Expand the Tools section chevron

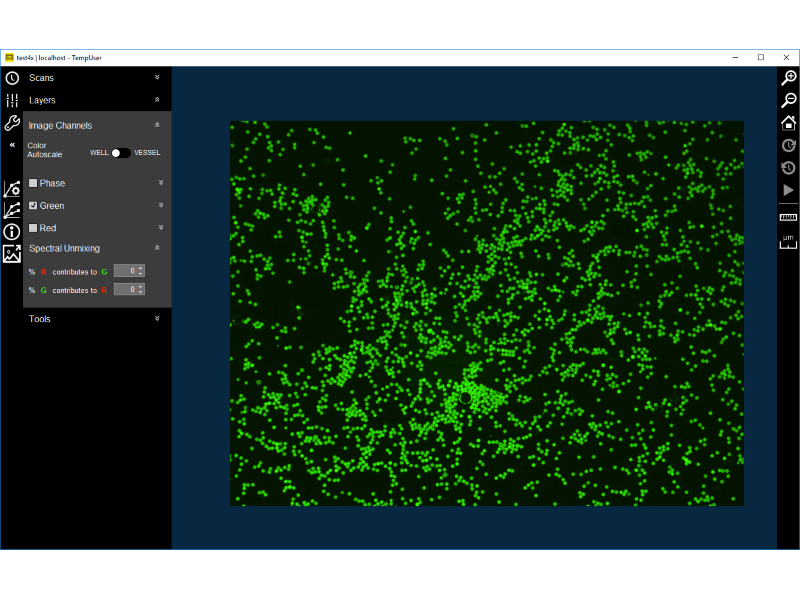157,318
